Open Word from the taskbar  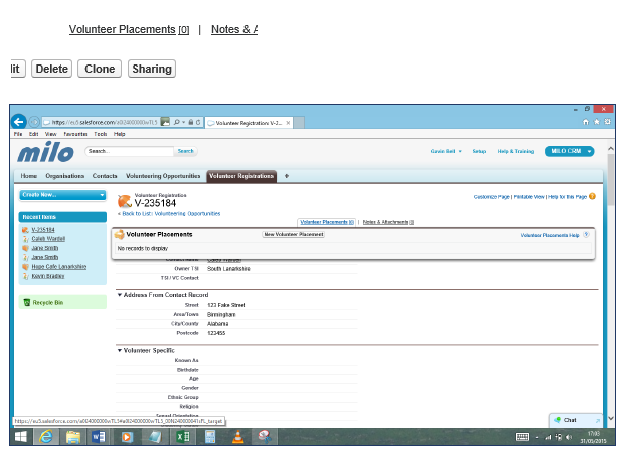99,437
